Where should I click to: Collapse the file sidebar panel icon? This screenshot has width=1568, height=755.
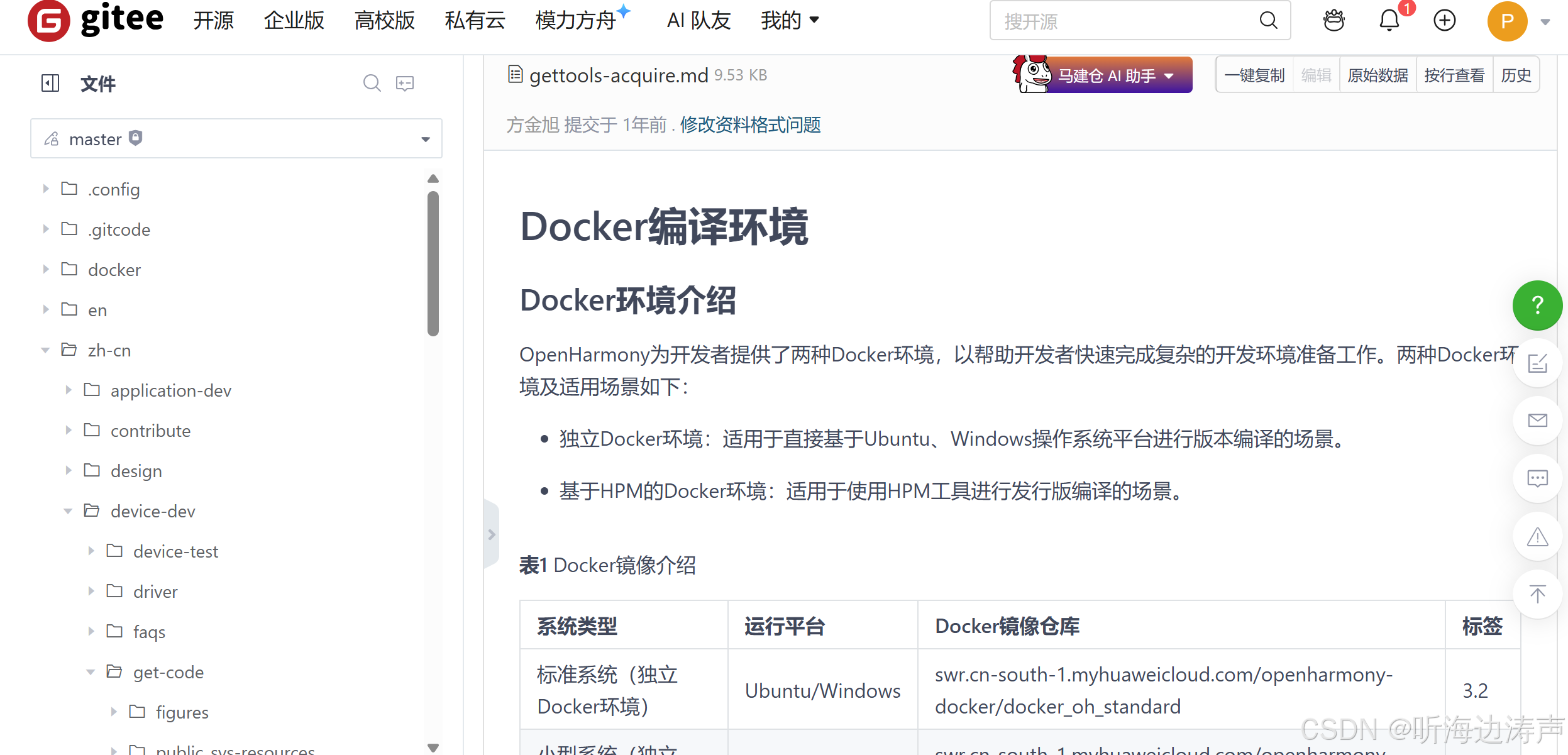click(50, 83)
